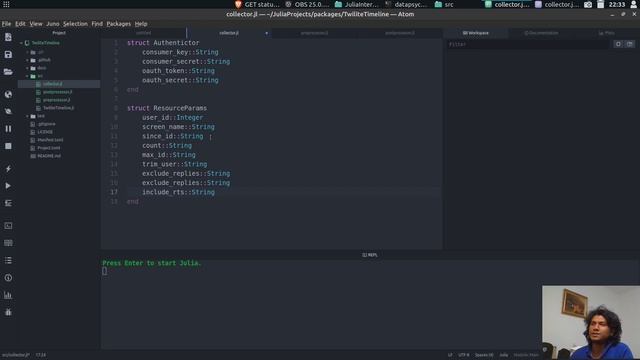Click the square Stop Julia icon

tap(8, 146)
